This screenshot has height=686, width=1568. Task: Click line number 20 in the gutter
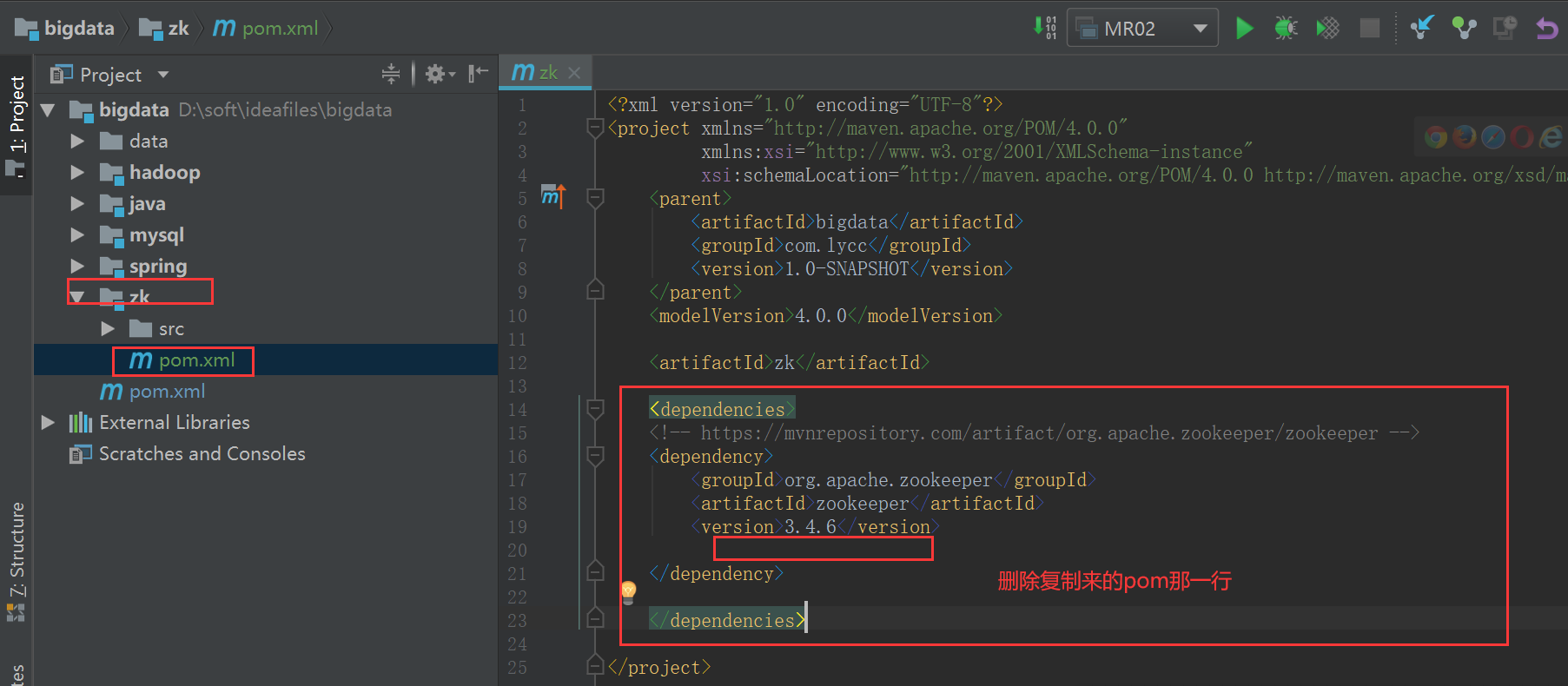coord(518,551)
